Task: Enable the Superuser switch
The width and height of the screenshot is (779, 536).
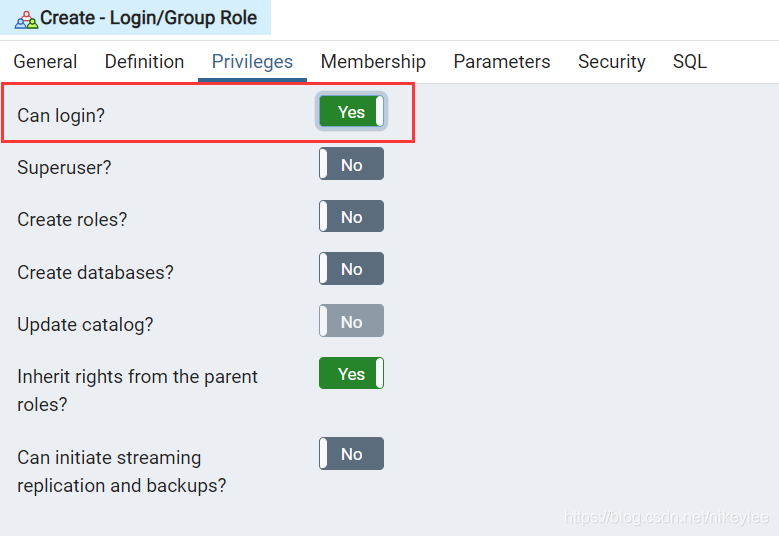Action: pyautogui.click(x=351, y=164)
